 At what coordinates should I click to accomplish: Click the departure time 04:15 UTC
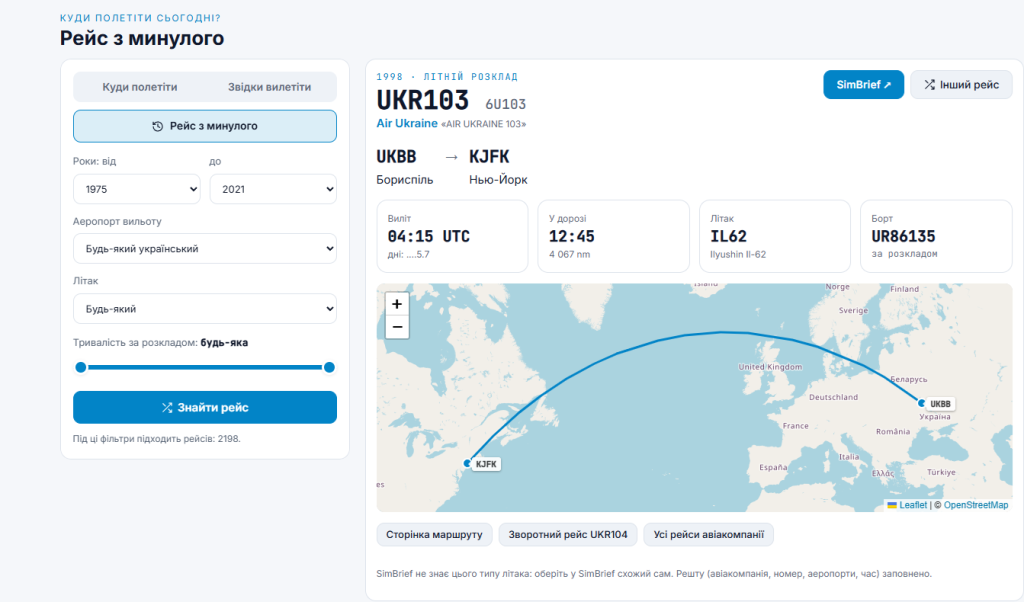coord(428,236)
